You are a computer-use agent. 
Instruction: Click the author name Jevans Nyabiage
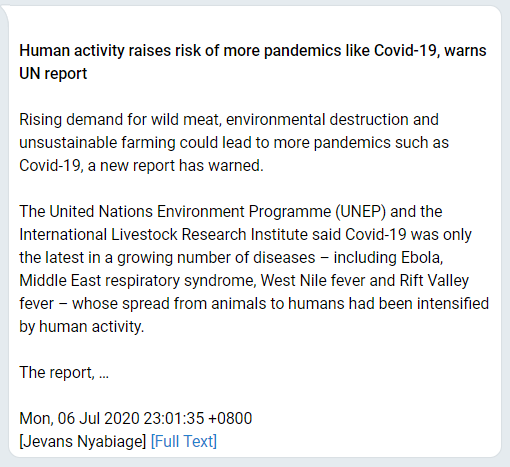click(x=83, y=441)
